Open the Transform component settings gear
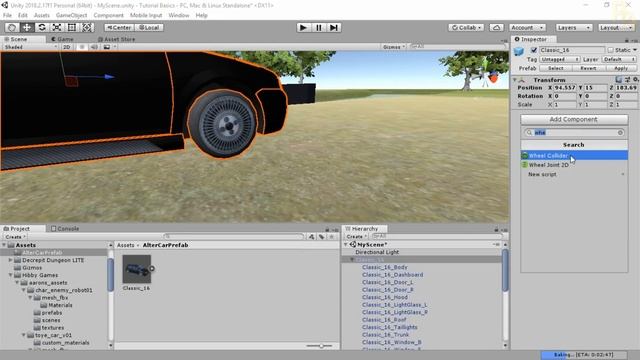 [x=635, y=80]
